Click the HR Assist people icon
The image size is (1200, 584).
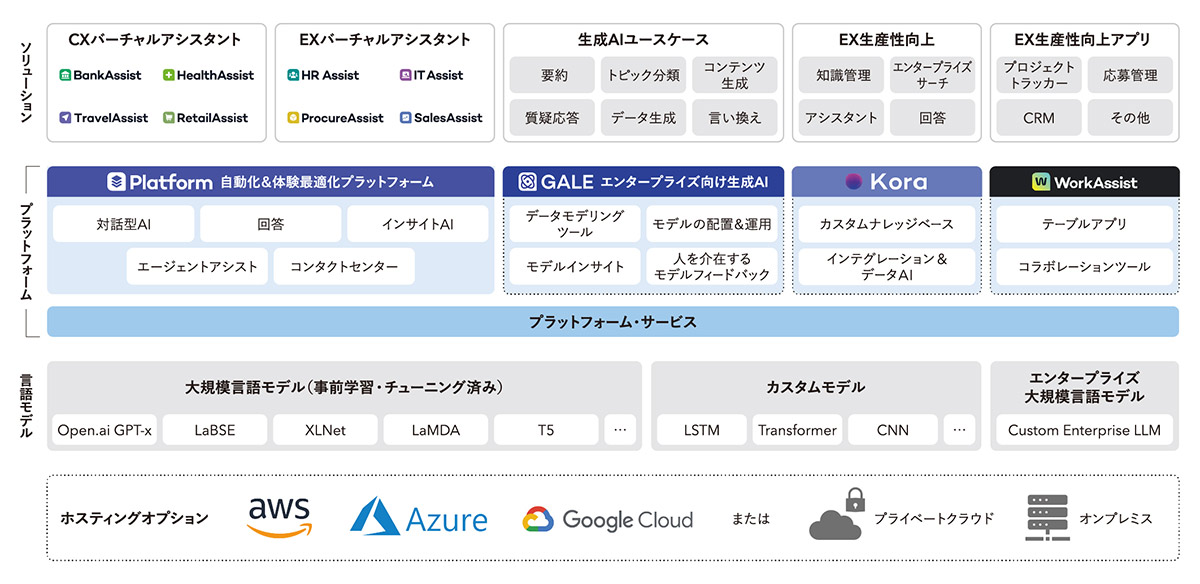pos(293,75)
